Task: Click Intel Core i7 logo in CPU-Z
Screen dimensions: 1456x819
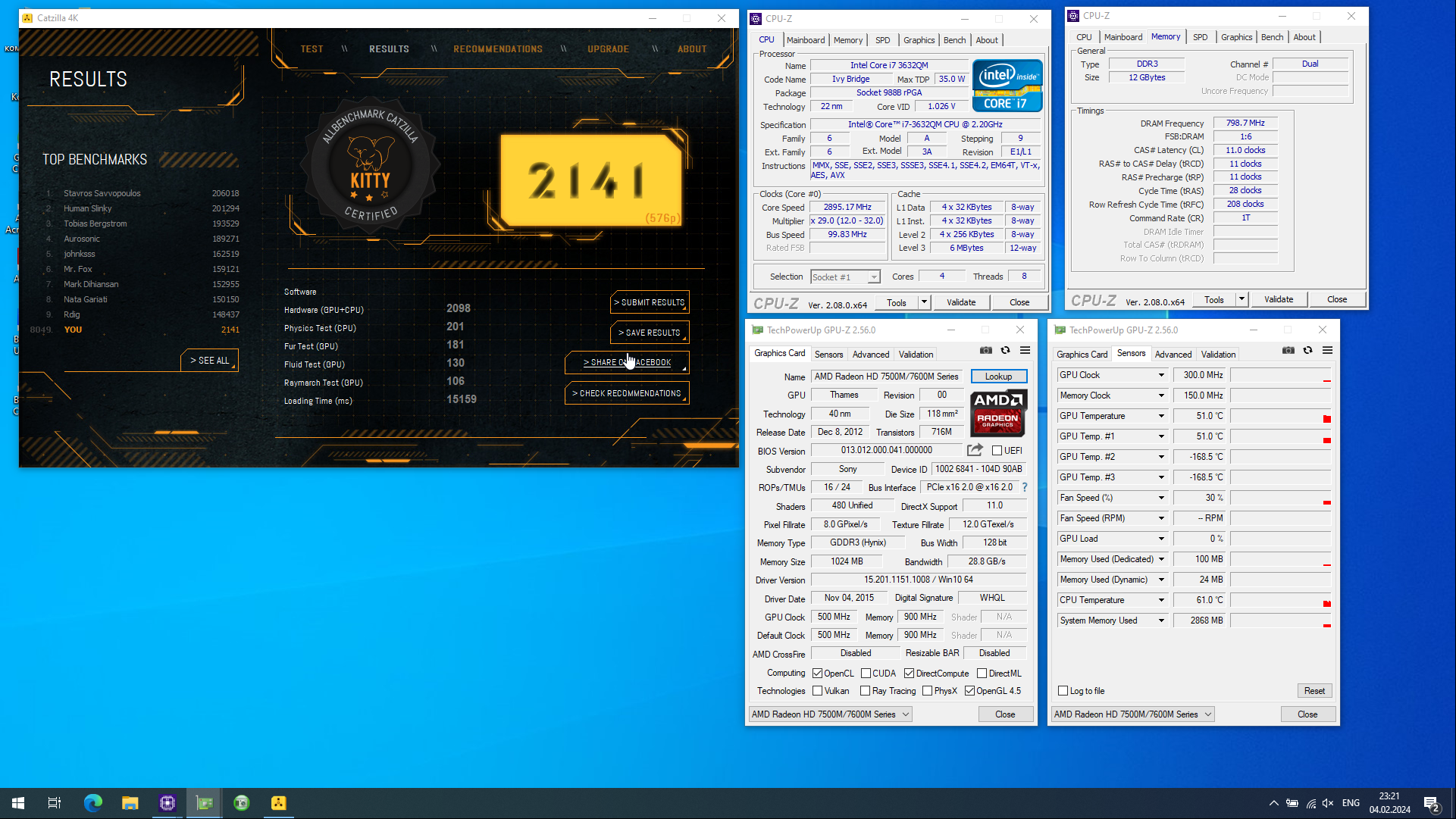Action: pos(1007,86)
